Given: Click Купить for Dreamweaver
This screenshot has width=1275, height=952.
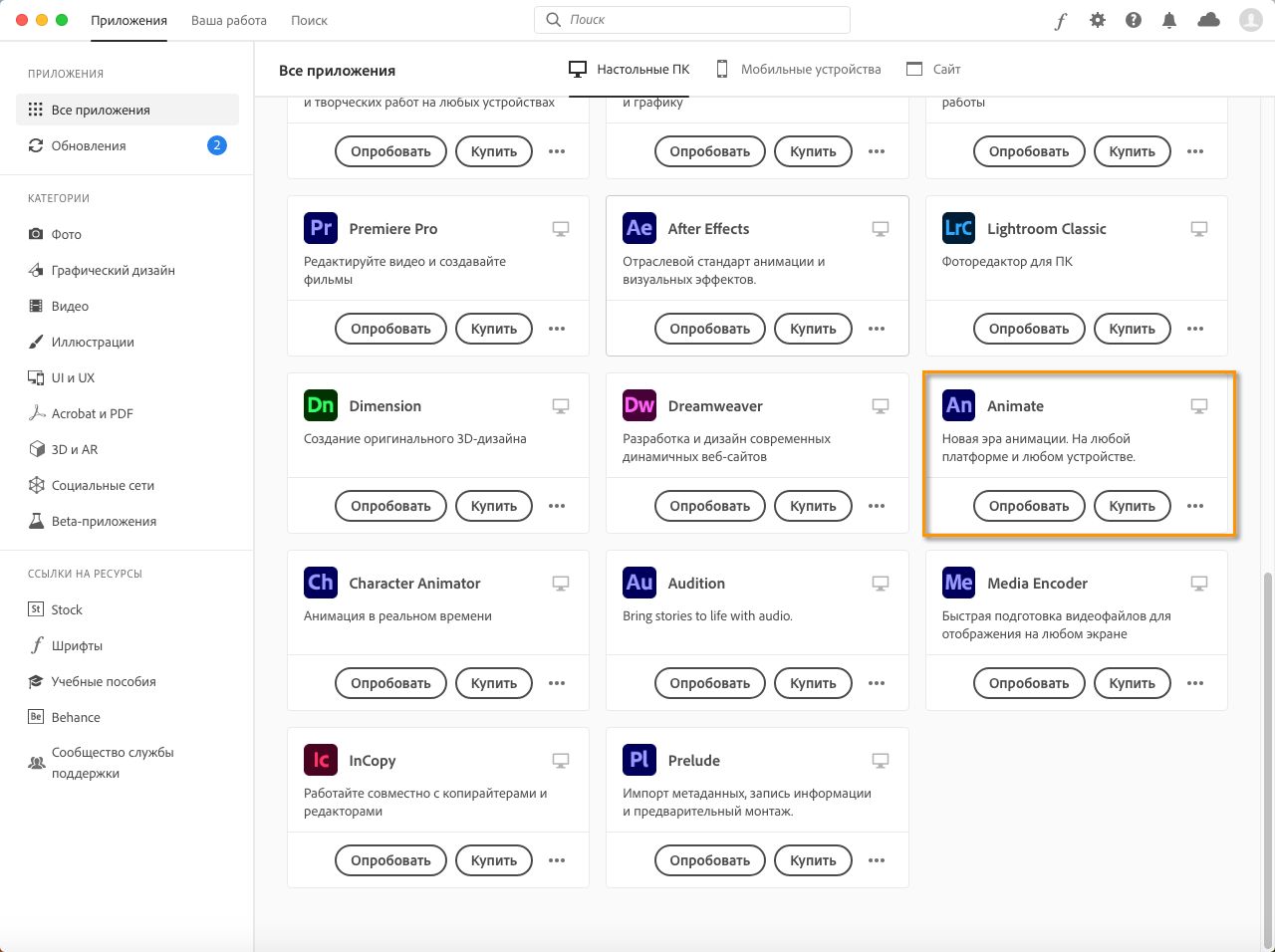Looking at the screenshot, I should click(x=813, y=506).
